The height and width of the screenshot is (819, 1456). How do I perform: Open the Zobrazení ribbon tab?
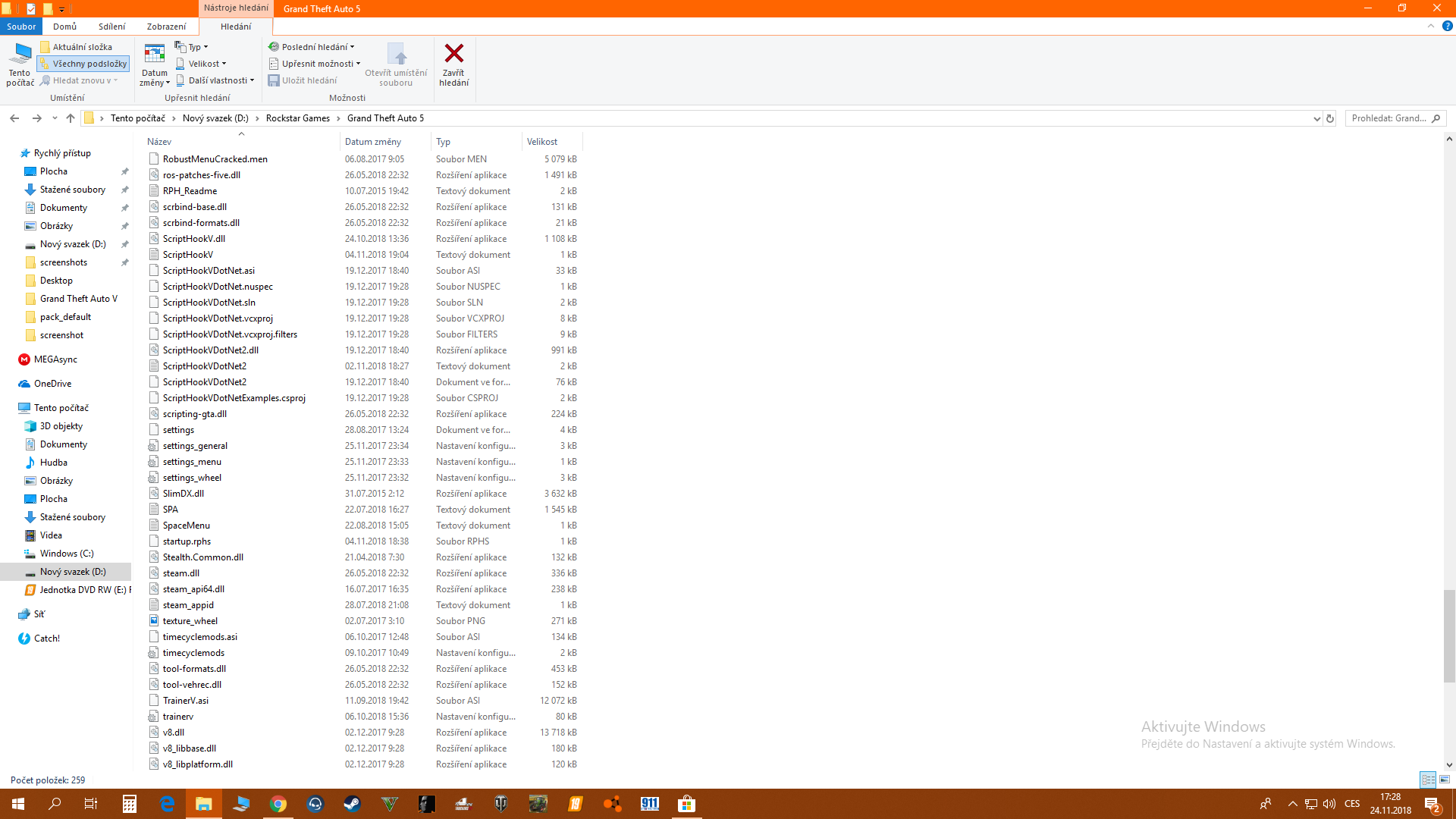pos(166,27)
